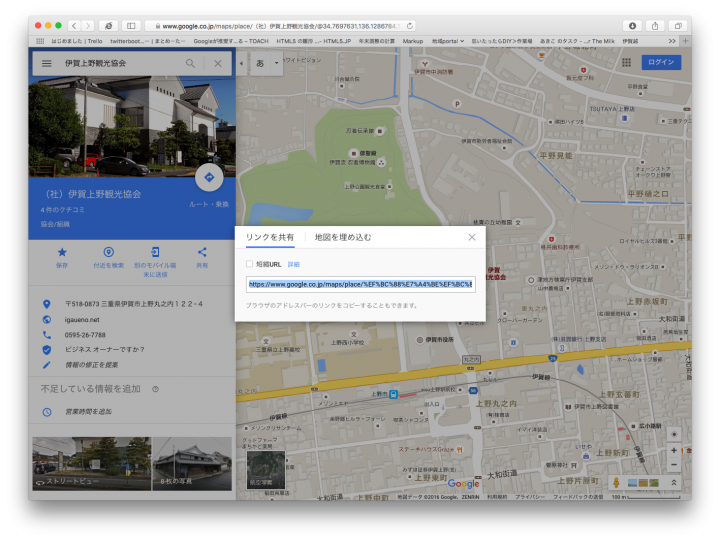Click the ログイン button

(661, 62)
